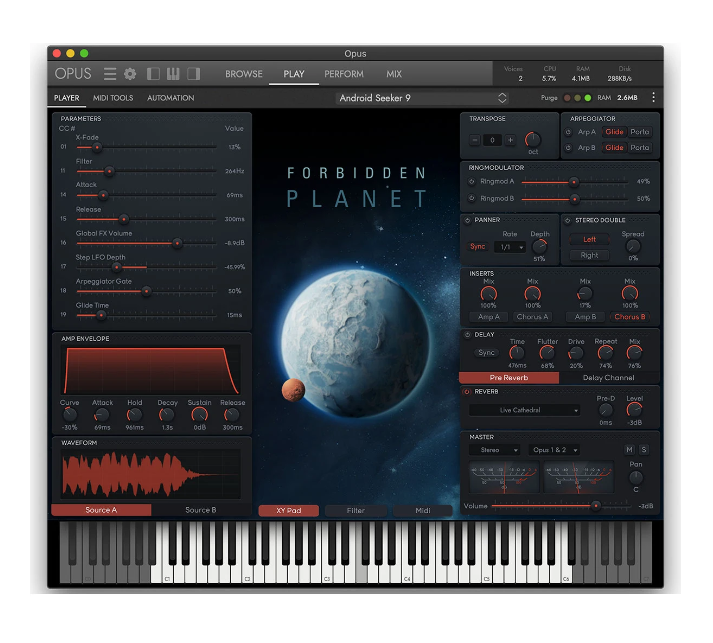Screen dimensions: 713x643
Task: Toggle the Delay power button
Action: click(467, 334)
